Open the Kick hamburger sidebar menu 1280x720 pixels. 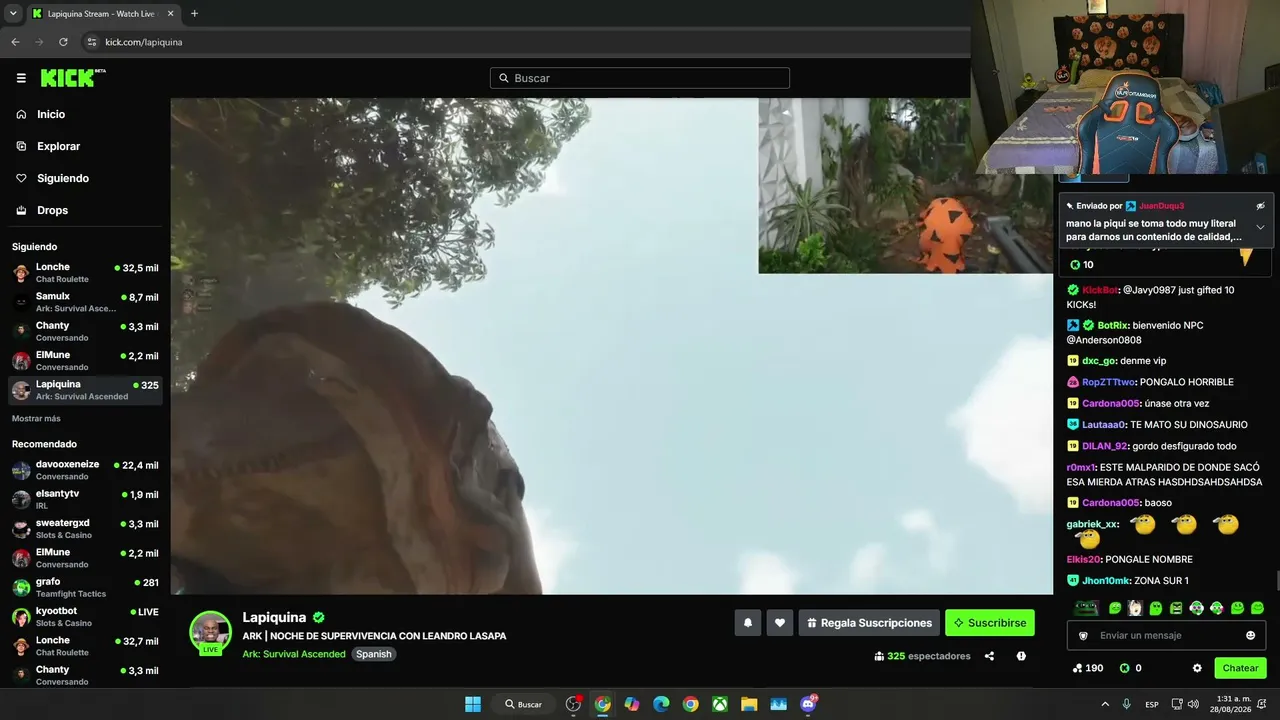pyautogui.click(x=21, y=78)
